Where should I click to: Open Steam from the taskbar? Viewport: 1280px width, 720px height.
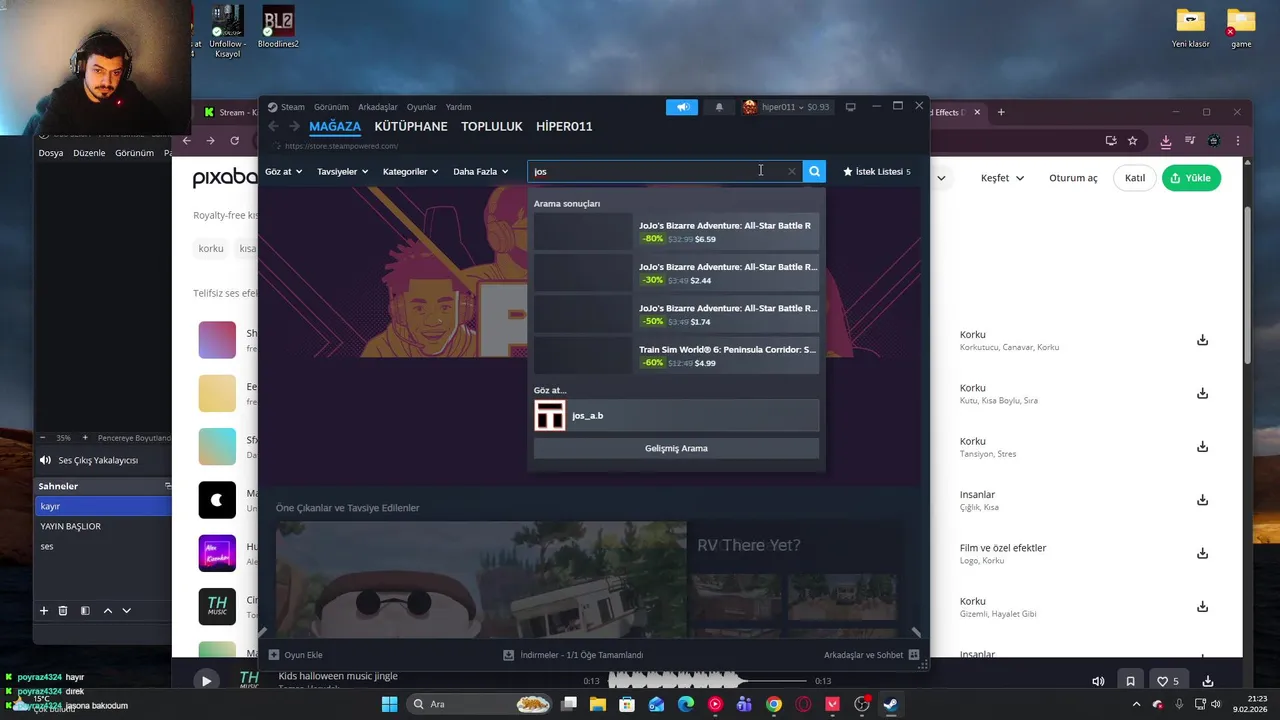point(890,704)
